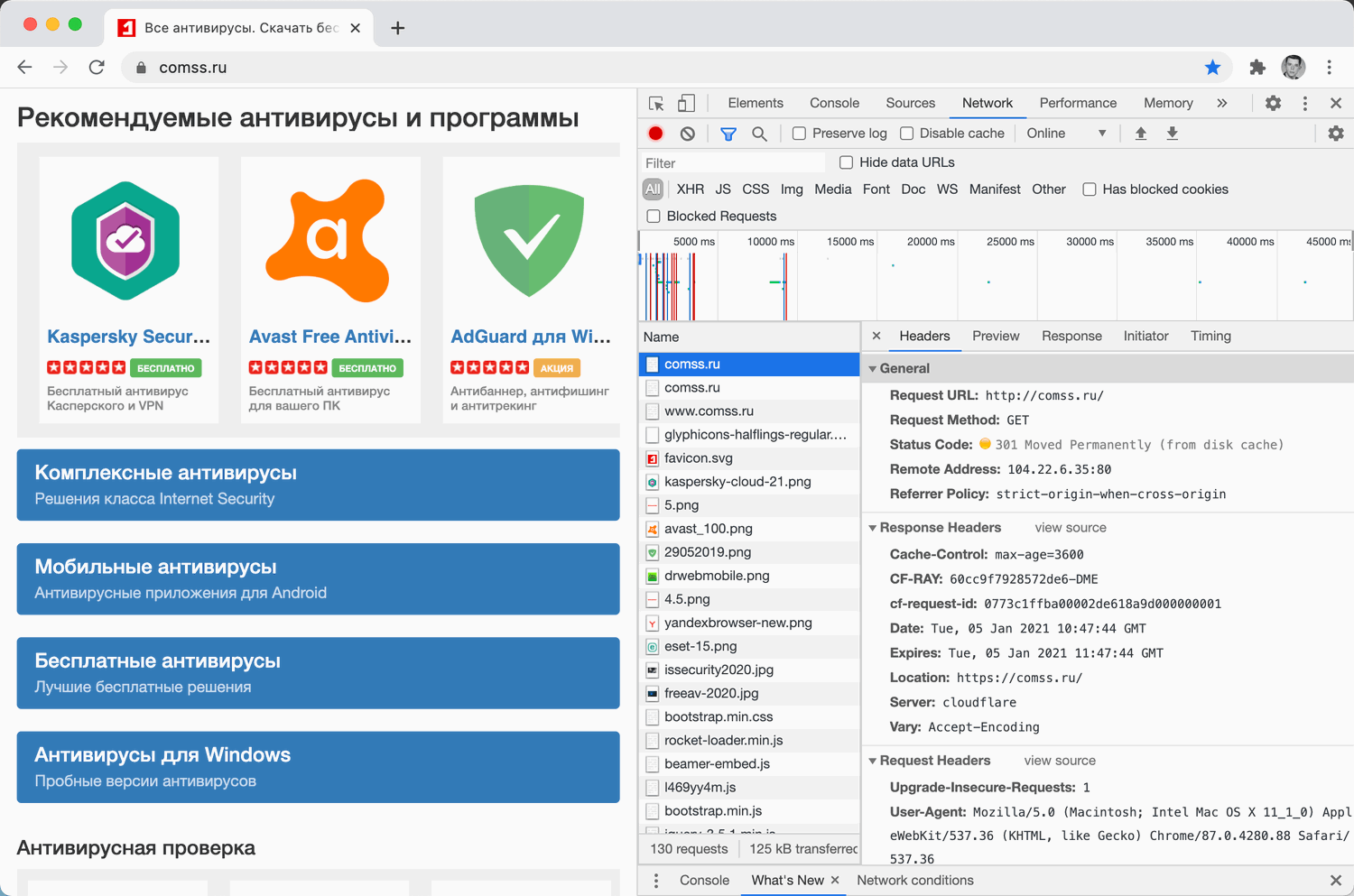Open network settings gear icon
1354x896 pixels.
[x=1336, y=134]
